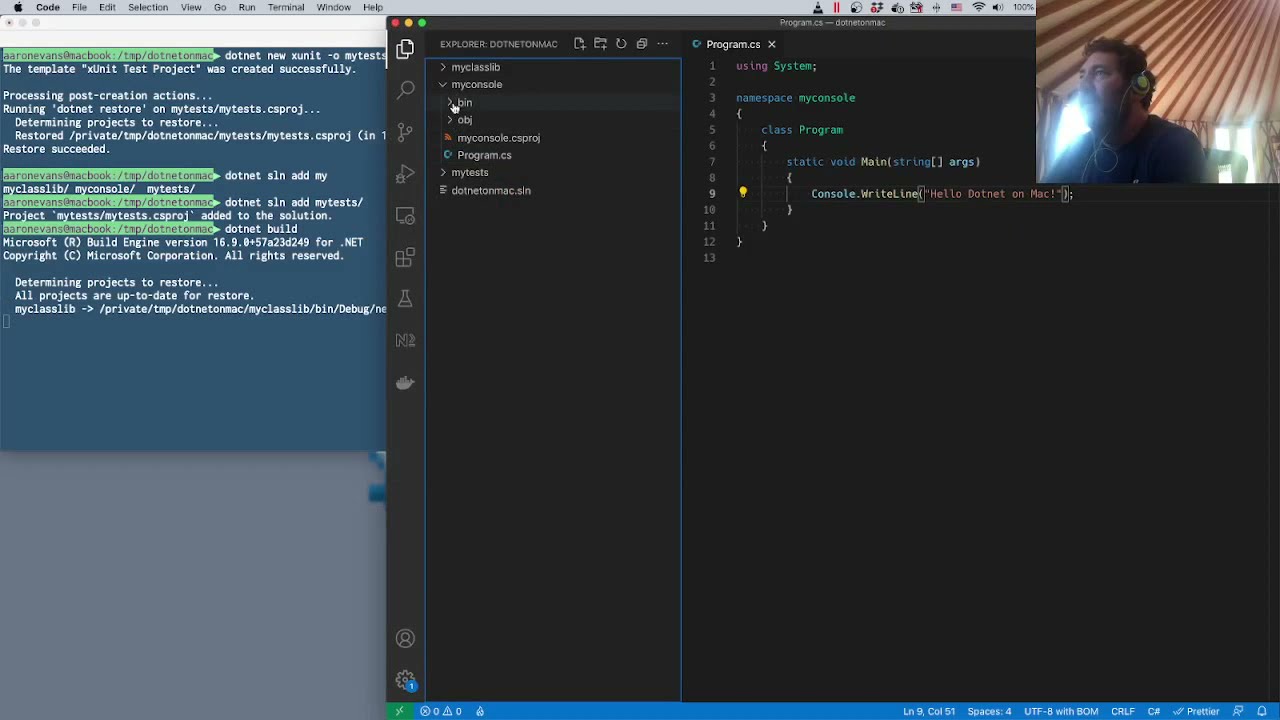
Task: Open the Manage gear in activity bar
Action: tap(405, 681)
